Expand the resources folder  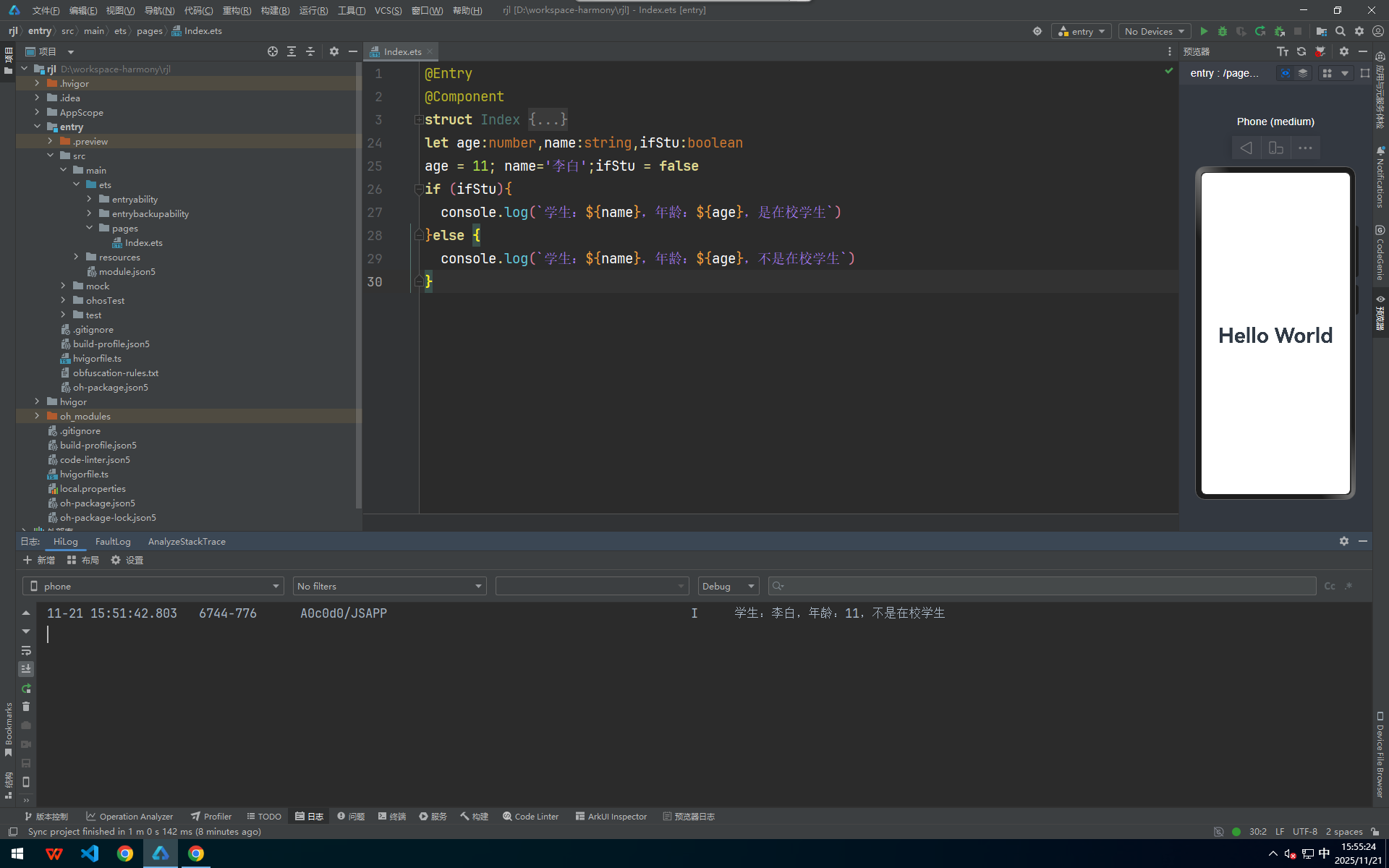pyautogui.click(x=76, y=257)
